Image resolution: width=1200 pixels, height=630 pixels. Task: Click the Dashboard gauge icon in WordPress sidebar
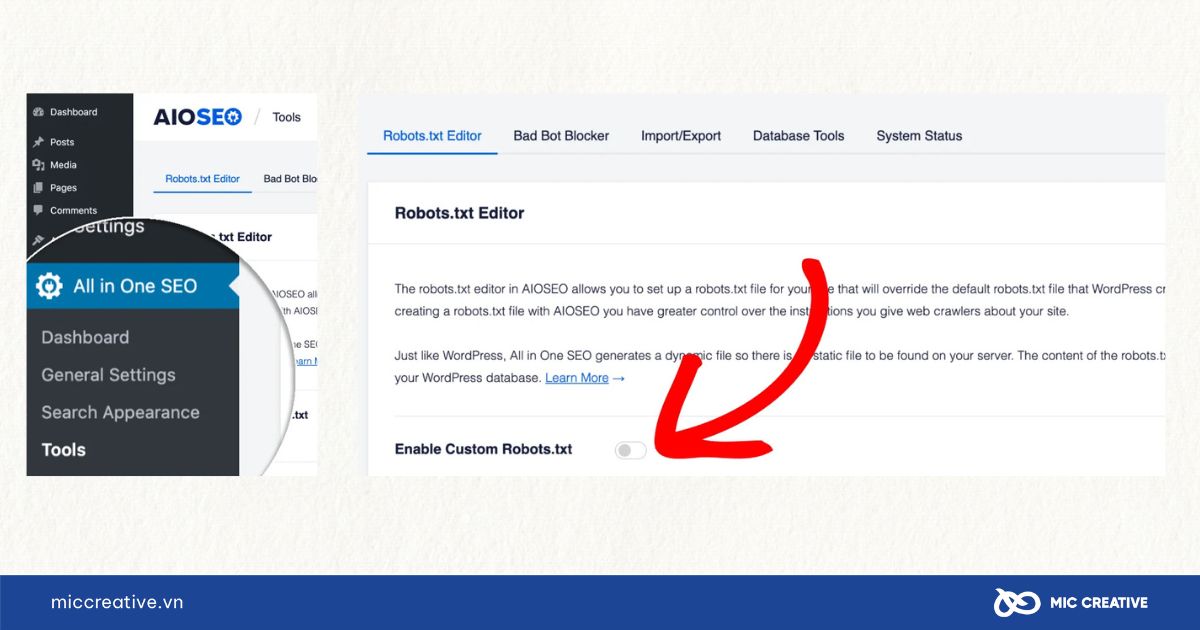coord(38,112)
